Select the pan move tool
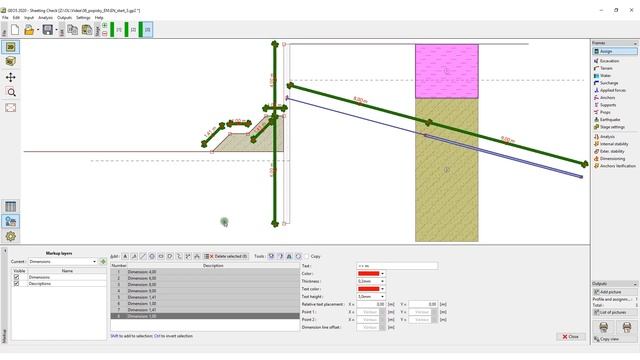Viewport: 640px width, 360px height. [x=11, y=77]
